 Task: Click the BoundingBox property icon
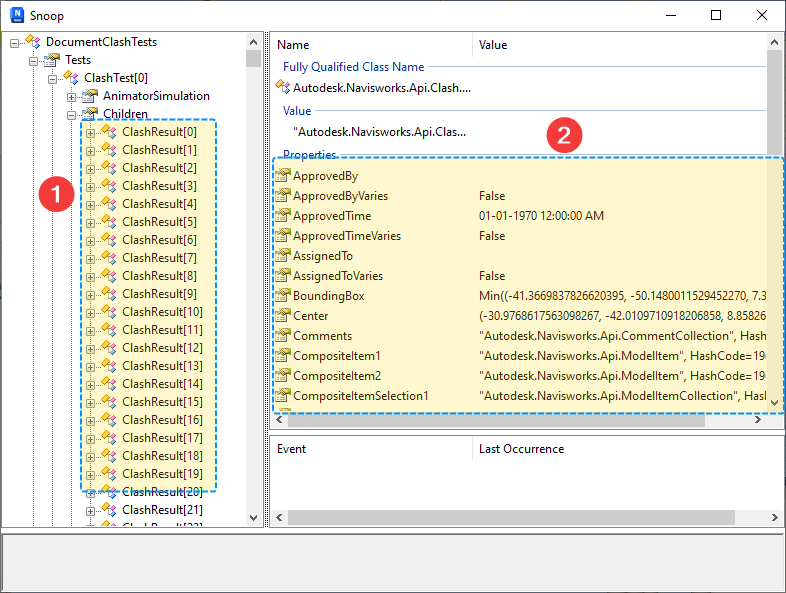[x=282, y=296]
